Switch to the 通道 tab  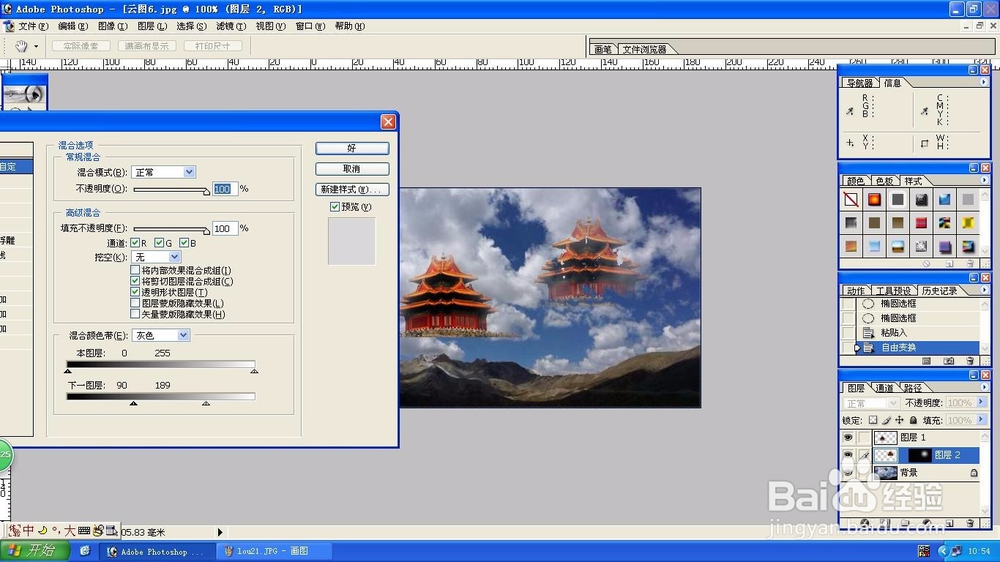(884, 388)
